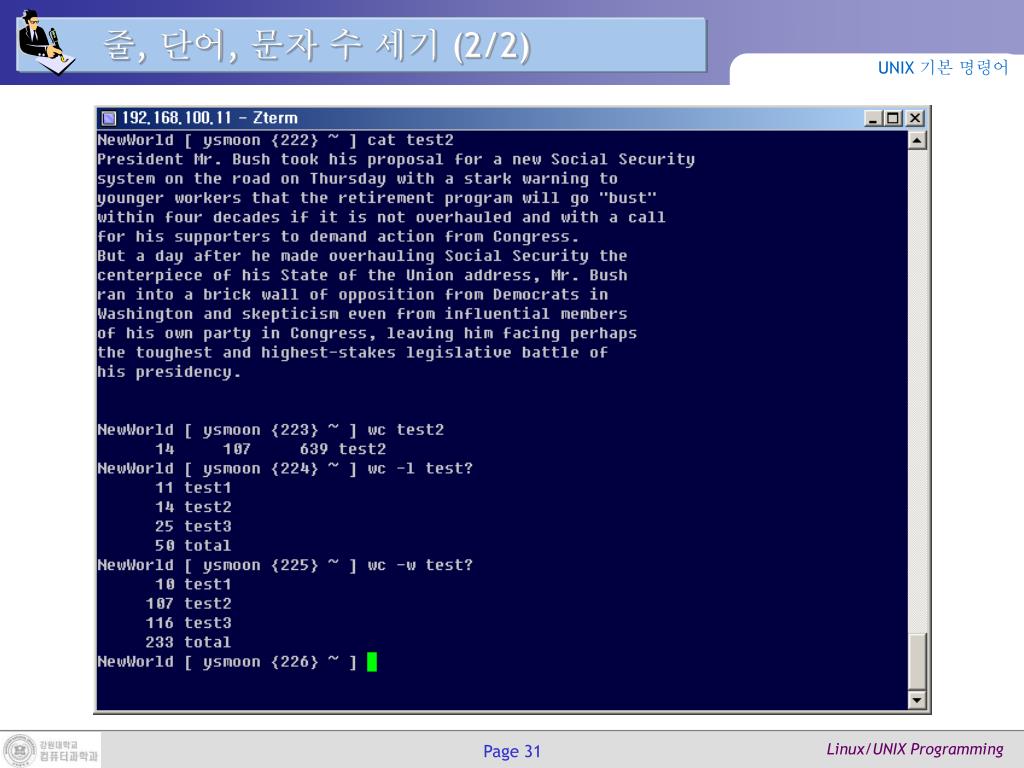Click the 'wc test2' command text
Screen dimensions: 1024x768
(406, 430)
